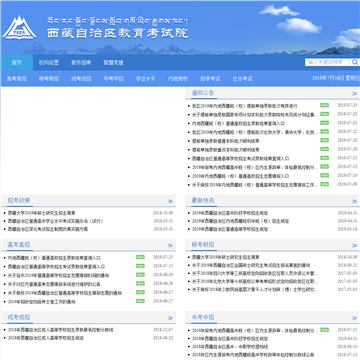Select 学业水平 in the sub navigation
360x360 pixels.
click(145, 79)
